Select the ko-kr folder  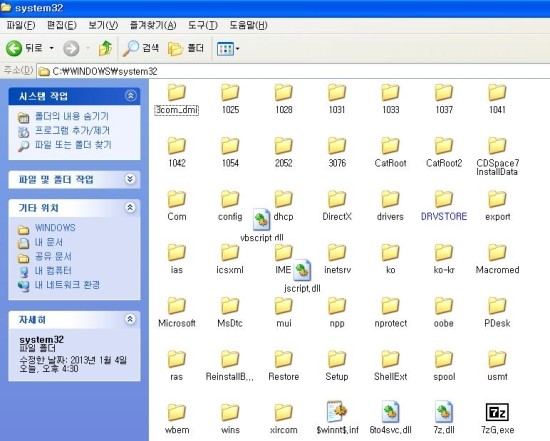click(x=444, y=260)
